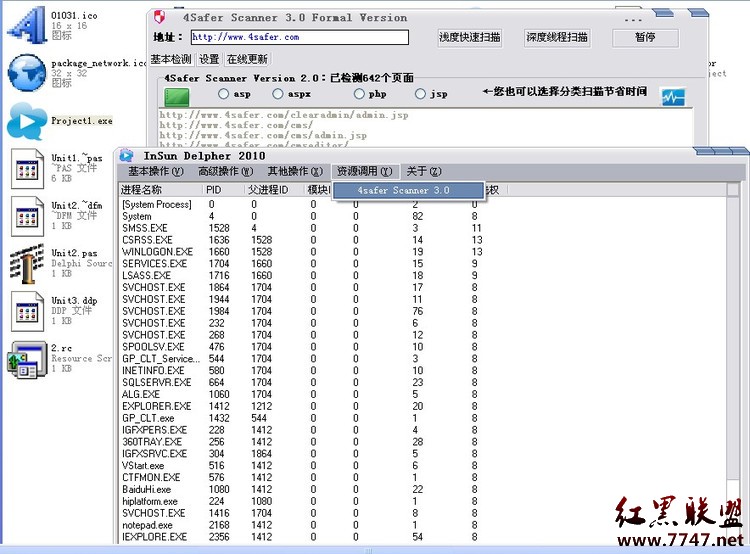750x554 pixels.
Task: Click the 4Safer Scanner shield title icon
Action: 159,17
